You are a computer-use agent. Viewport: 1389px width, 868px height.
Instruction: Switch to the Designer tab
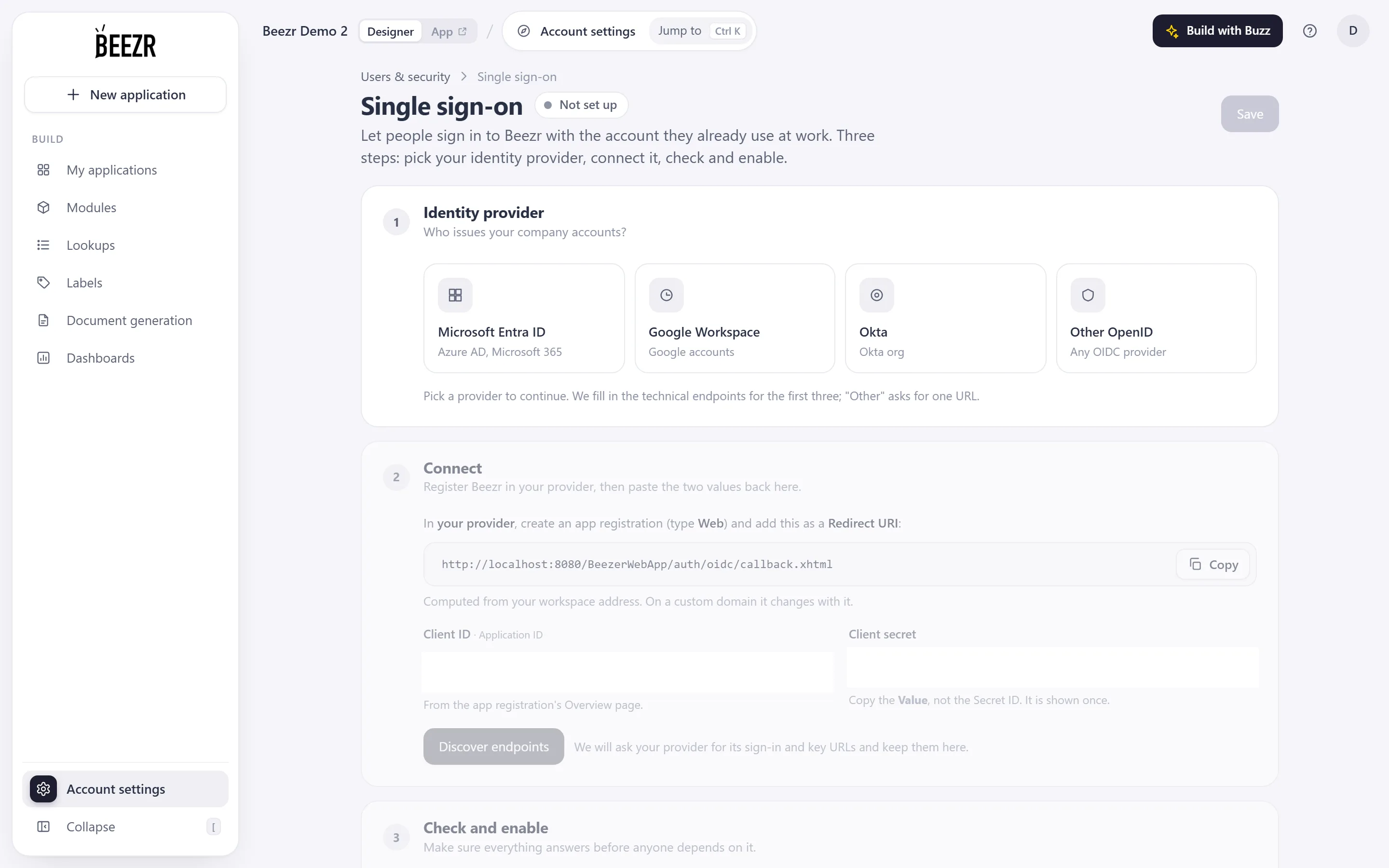[390, 31]
